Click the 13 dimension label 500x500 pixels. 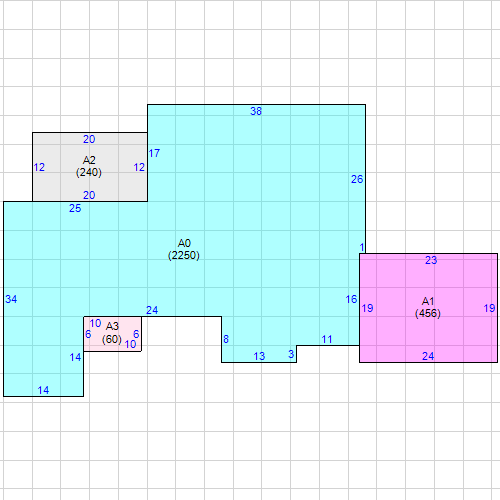tap(259, 356)
